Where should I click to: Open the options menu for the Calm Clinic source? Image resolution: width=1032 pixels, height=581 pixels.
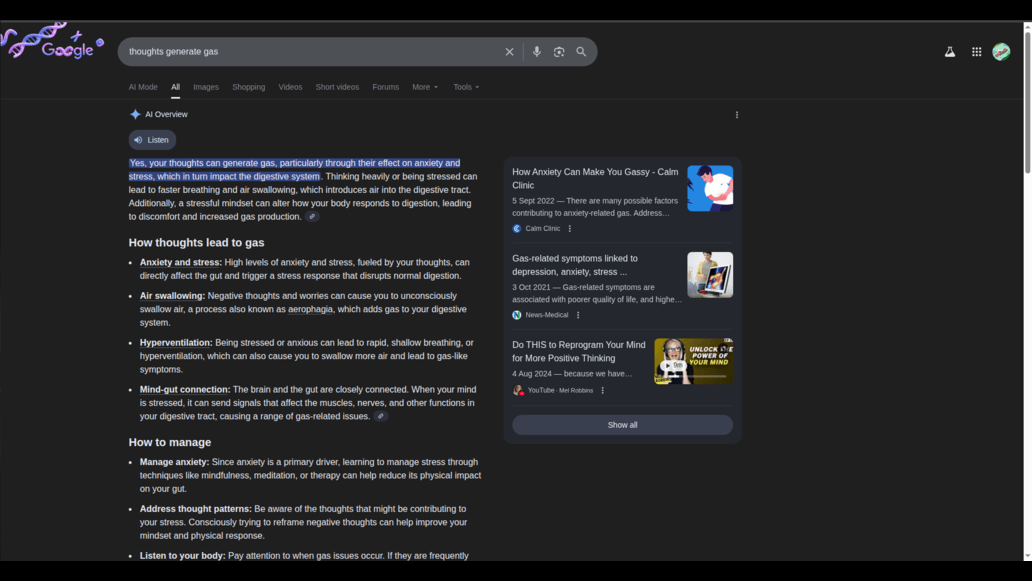(x=570, y=229)
